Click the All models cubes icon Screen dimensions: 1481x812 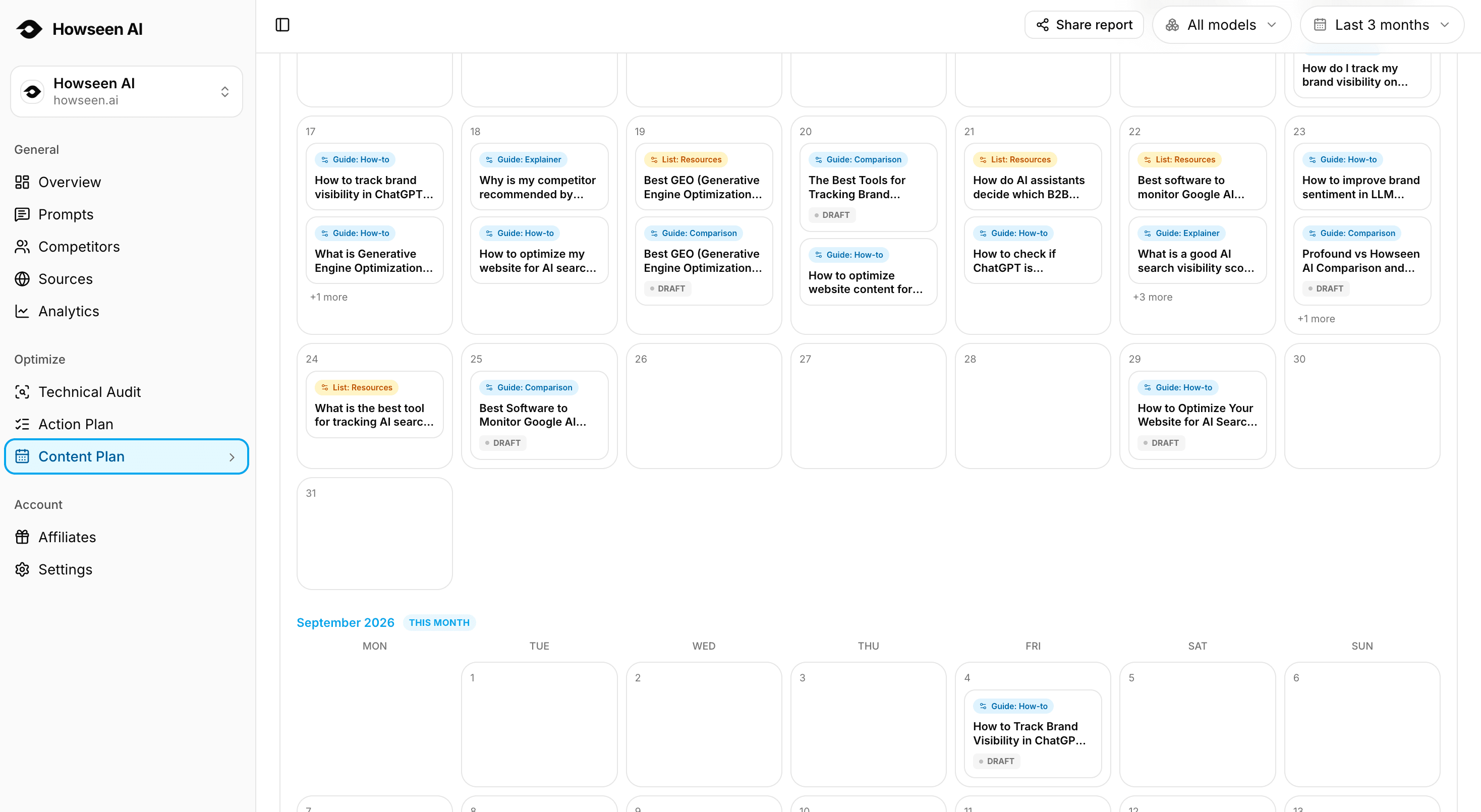pyautogui.click(x=1172, y=25)
